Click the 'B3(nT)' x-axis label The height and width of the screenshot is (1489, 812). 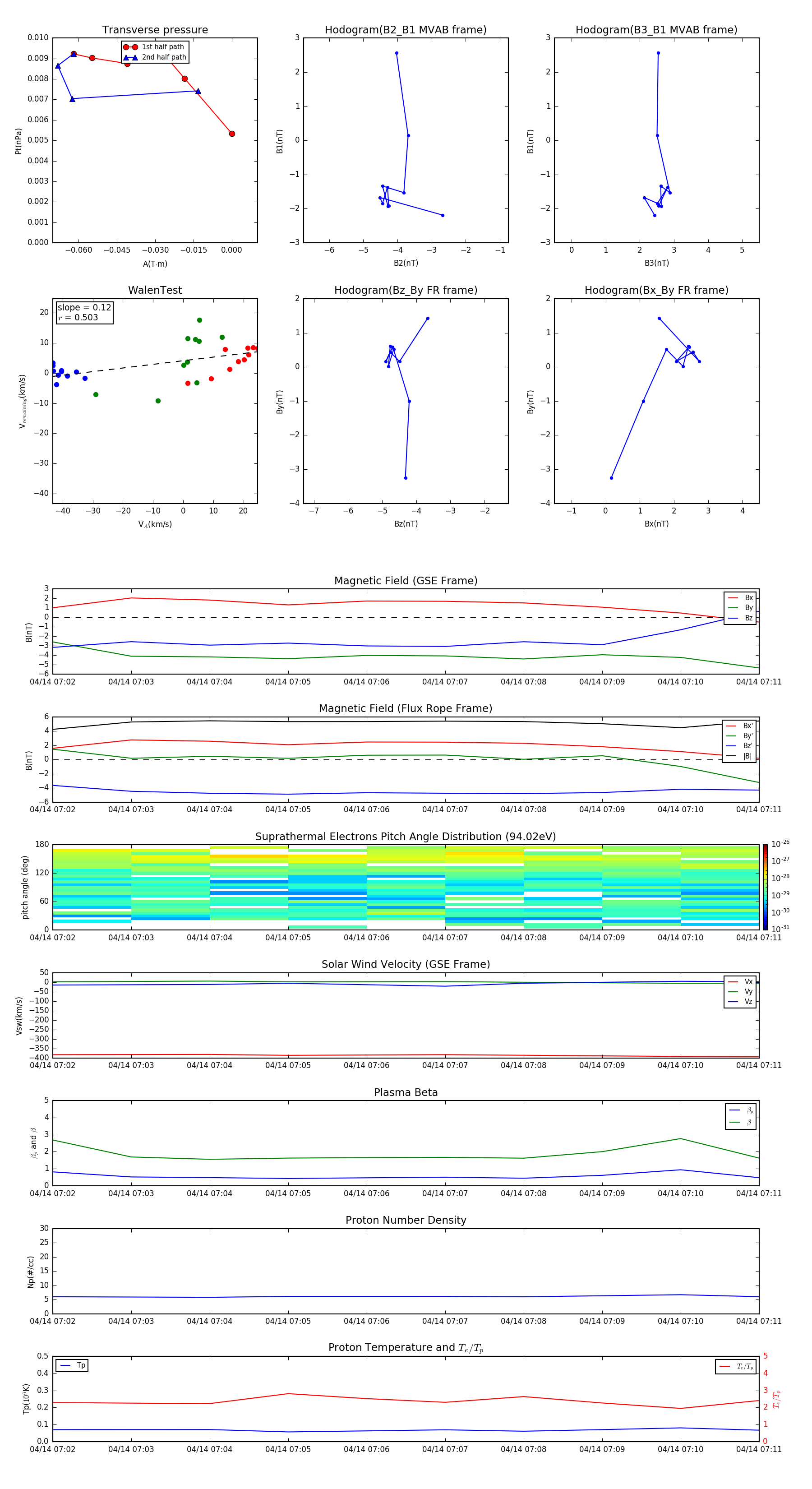[656, 263]
